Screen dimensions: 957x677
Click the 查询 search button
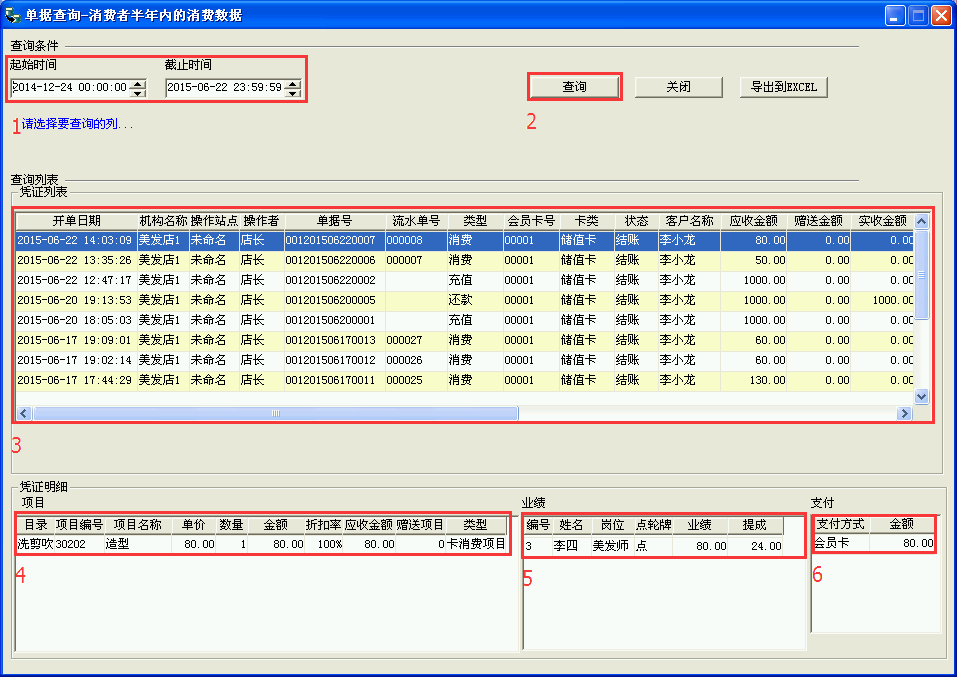574,87
